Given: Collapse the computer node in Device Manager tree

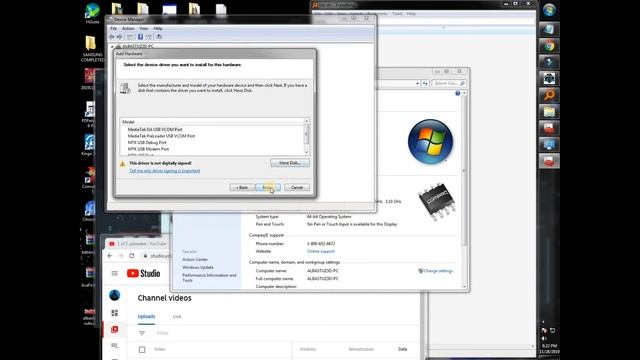Looking at the screenshot, I should coord(112,47).
